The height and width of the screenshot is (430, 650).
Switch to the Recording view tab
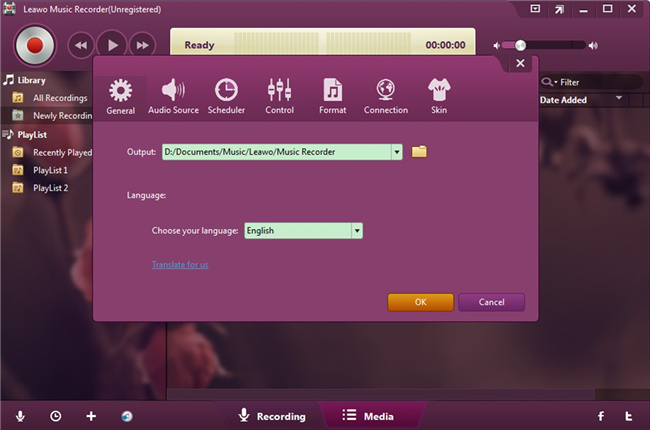coord(272,416)
